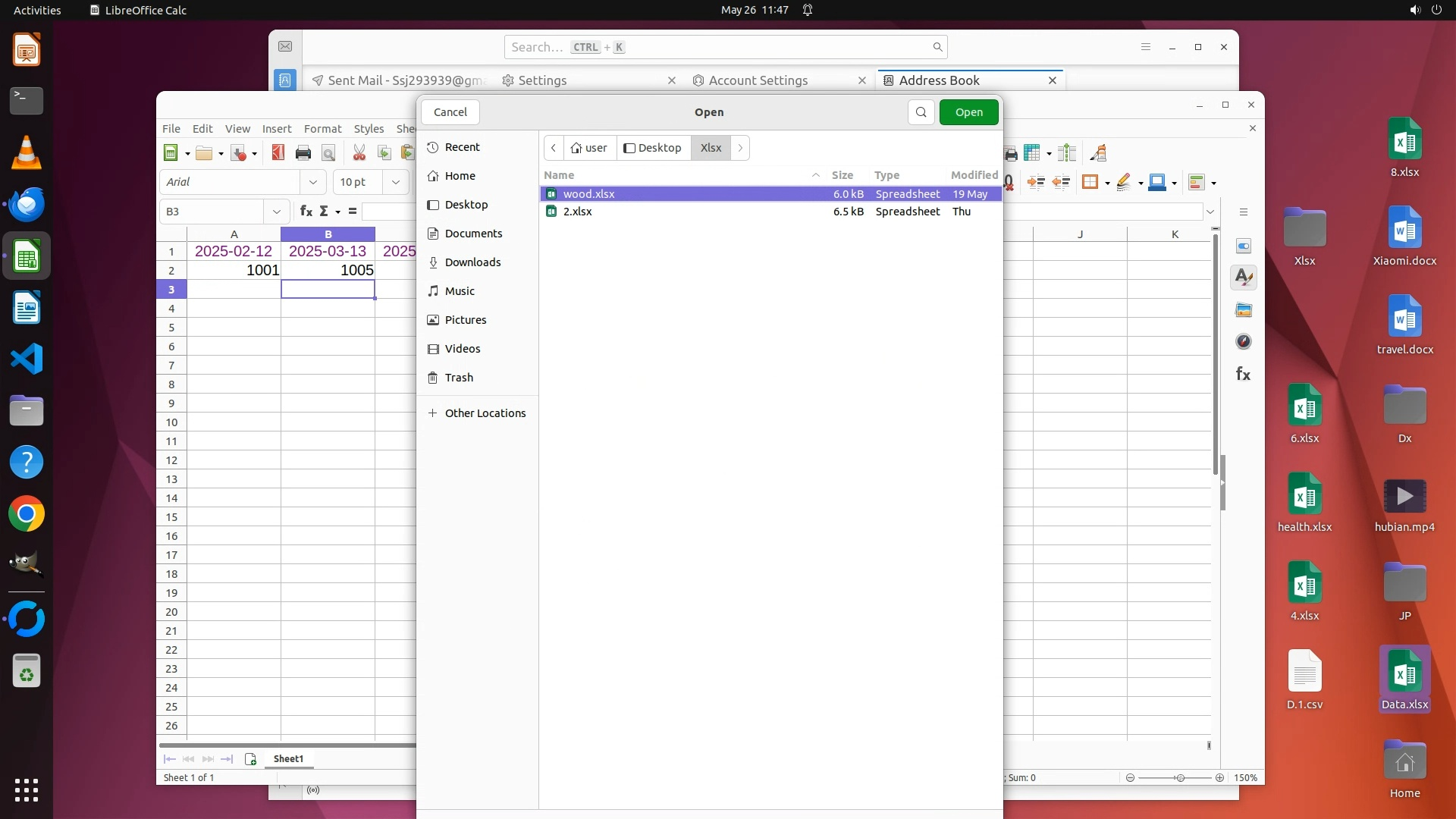The width and height of the screenshot is (1456, 819).
Task: Toggle sort order with the Name column header
Action: [x=559, y=175]
